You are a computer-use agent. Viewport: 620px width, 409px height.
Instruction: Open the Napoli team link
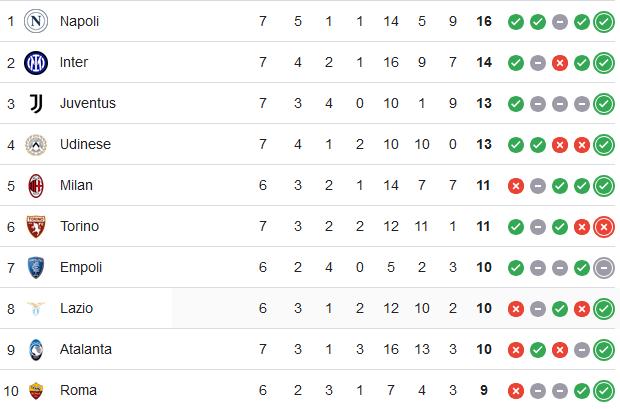point(79,21)
